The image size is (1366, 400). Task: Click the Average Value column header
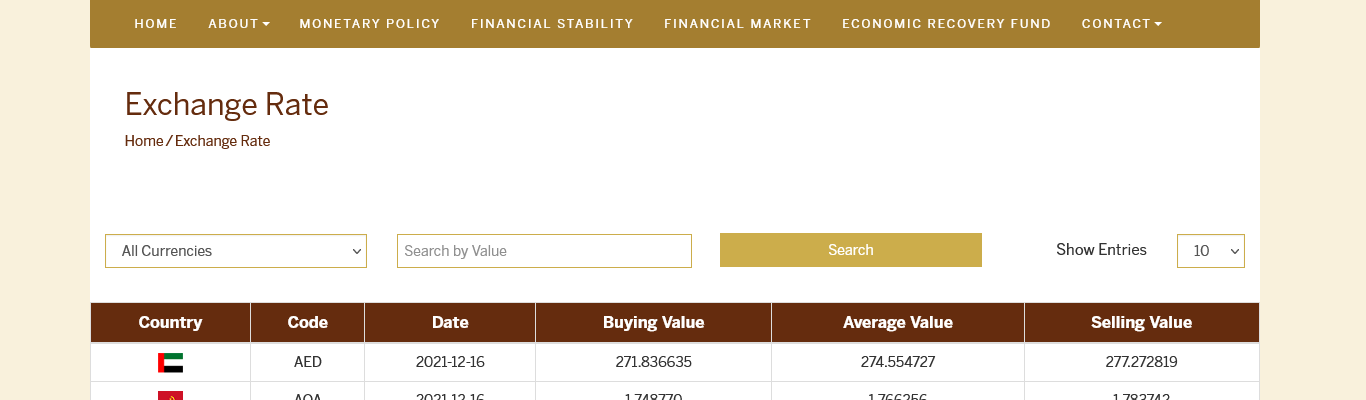pyautogui.click(x=897, y=322)
